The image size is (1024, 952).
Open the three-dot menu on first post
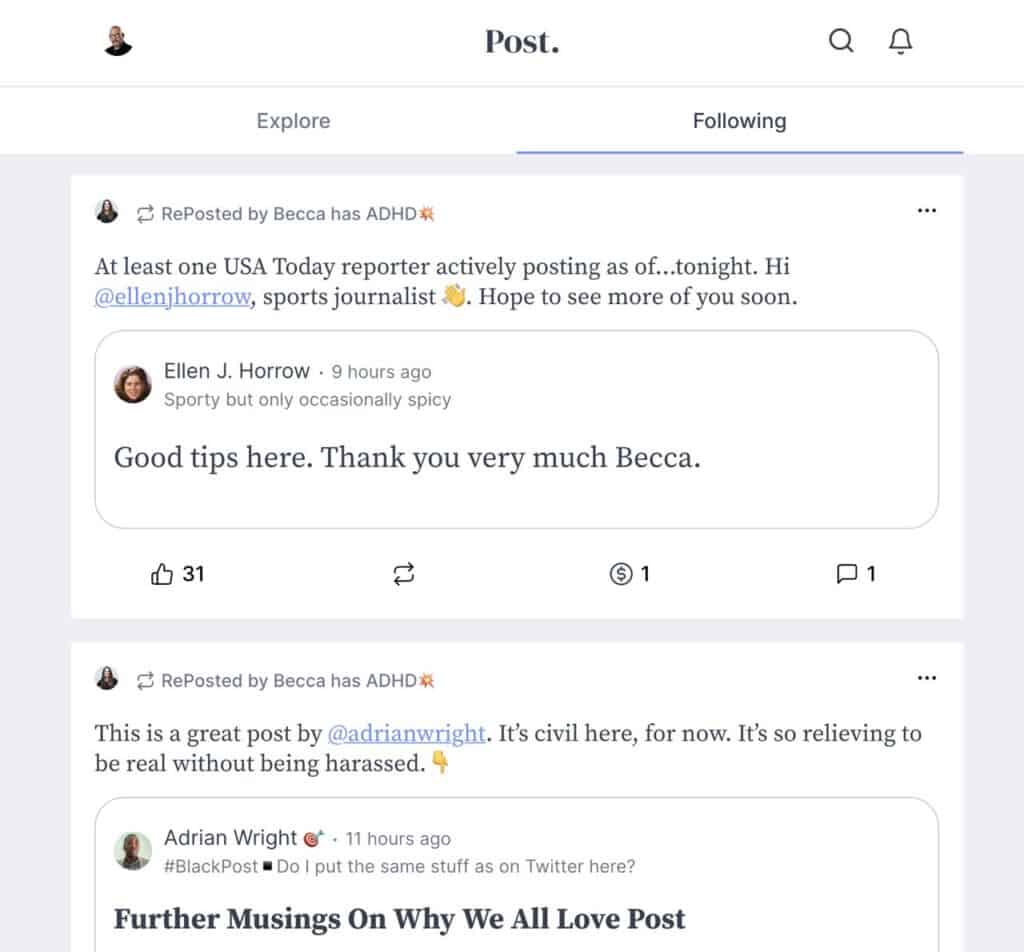(x=927, y=210)
